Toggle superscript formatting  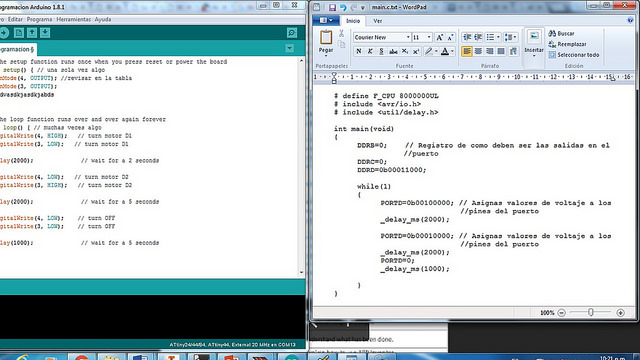point(416,51)
